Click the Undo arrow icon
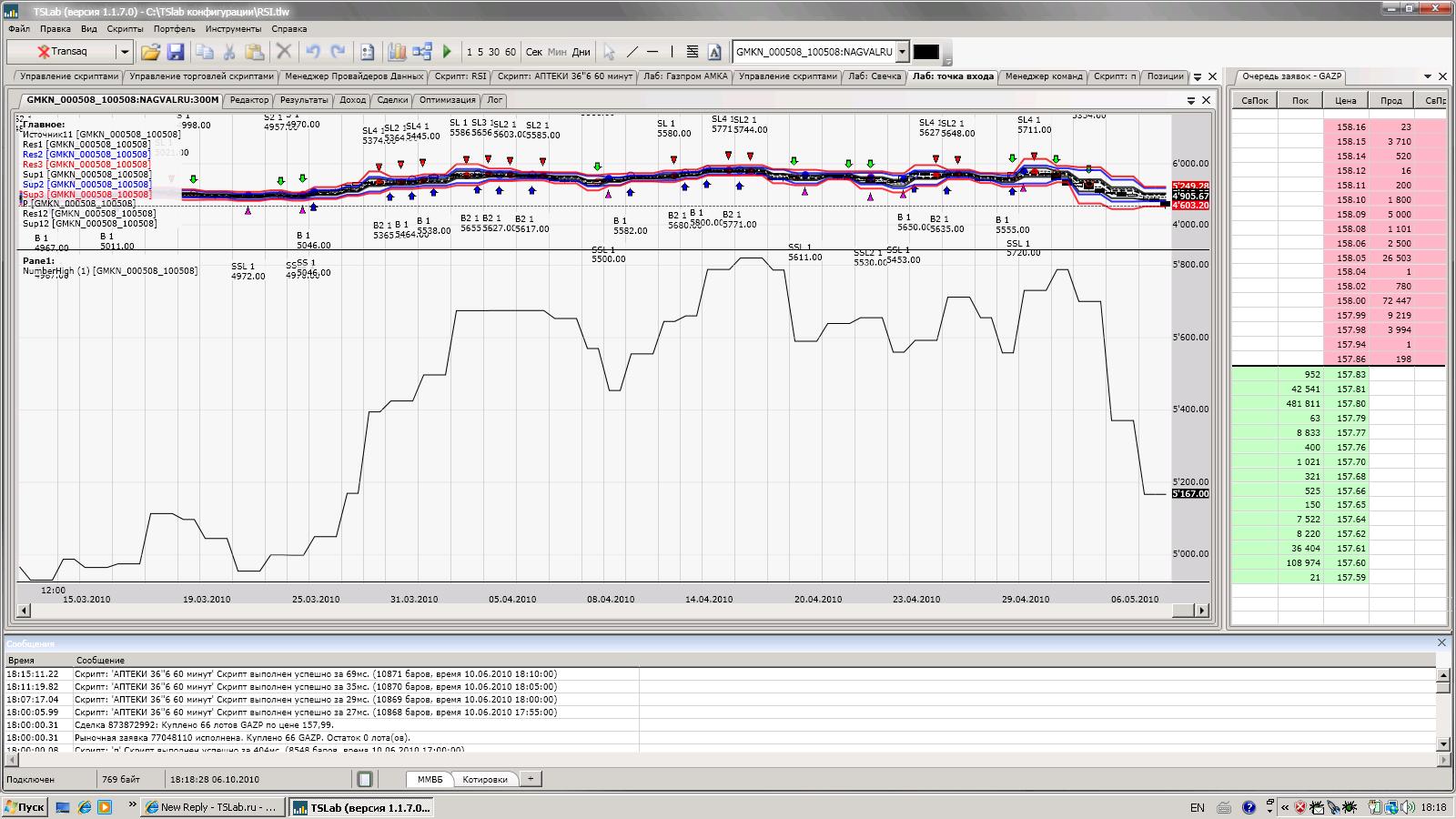This screenshot has height=819, width=1456. coord(313,52)
